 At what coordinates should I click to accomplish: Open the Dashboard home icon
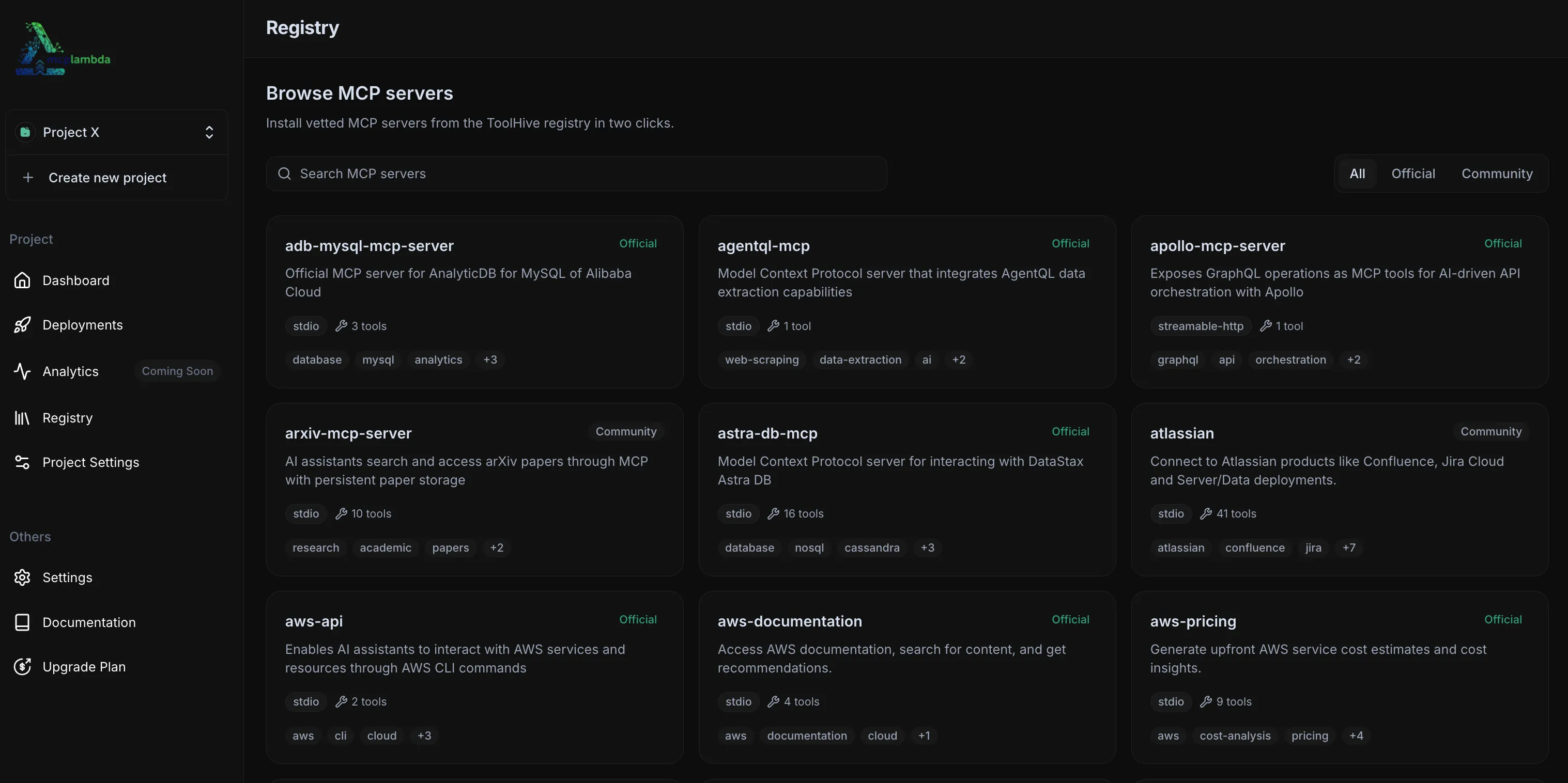pos(23,280)
